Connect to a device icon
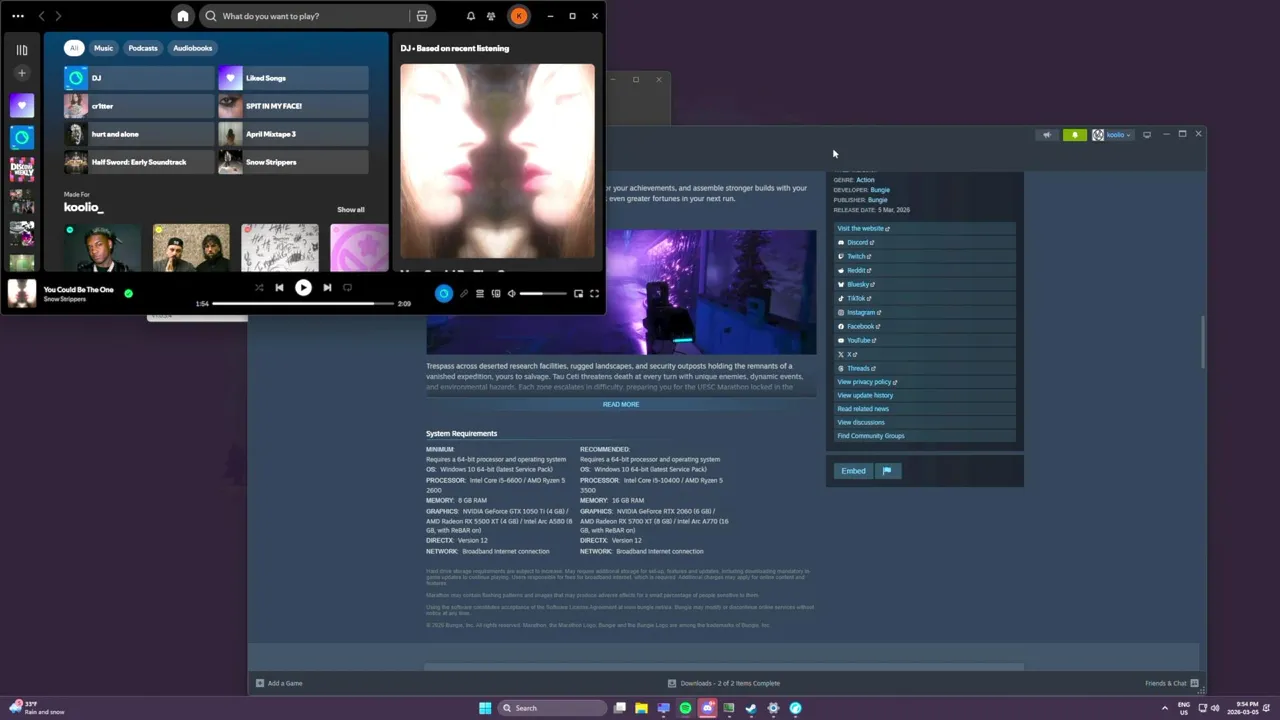Image resolution: width=1280 pixels, height=720 pixels. click(x=496, y=293)
